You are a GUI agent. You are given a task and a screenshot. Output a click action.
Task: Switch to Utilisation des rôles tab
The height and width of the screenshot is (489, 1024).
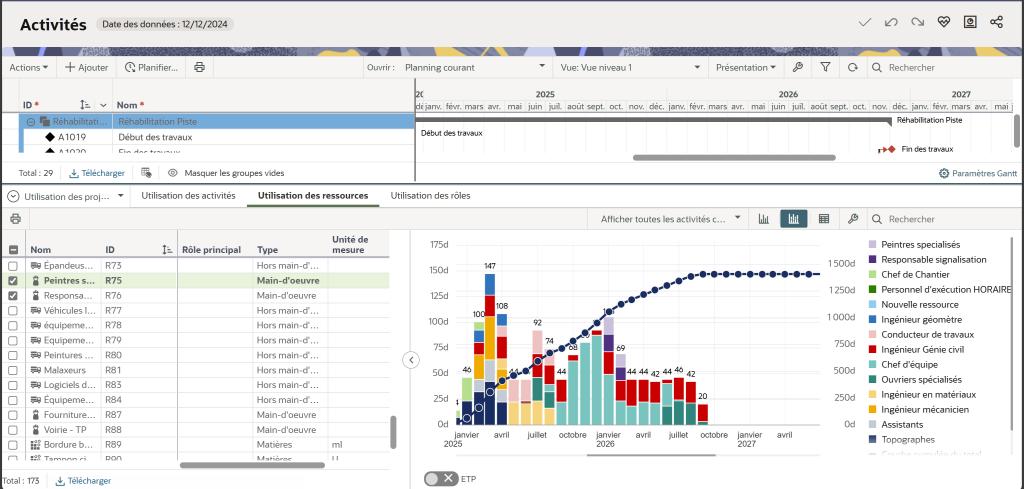coord(430,196)
